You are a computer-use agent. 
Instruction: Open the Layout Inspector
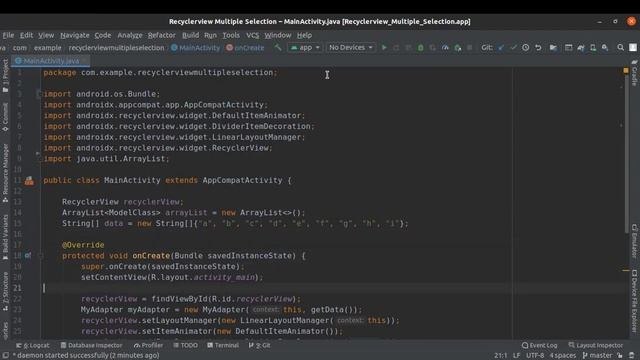596,345
